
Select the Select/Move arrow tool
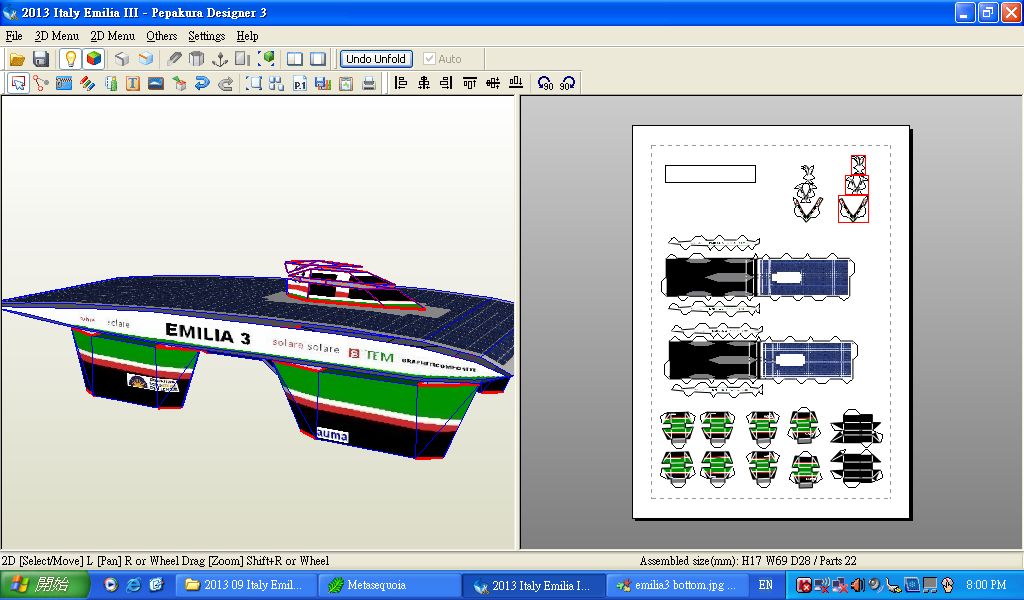tap(18, 84)
